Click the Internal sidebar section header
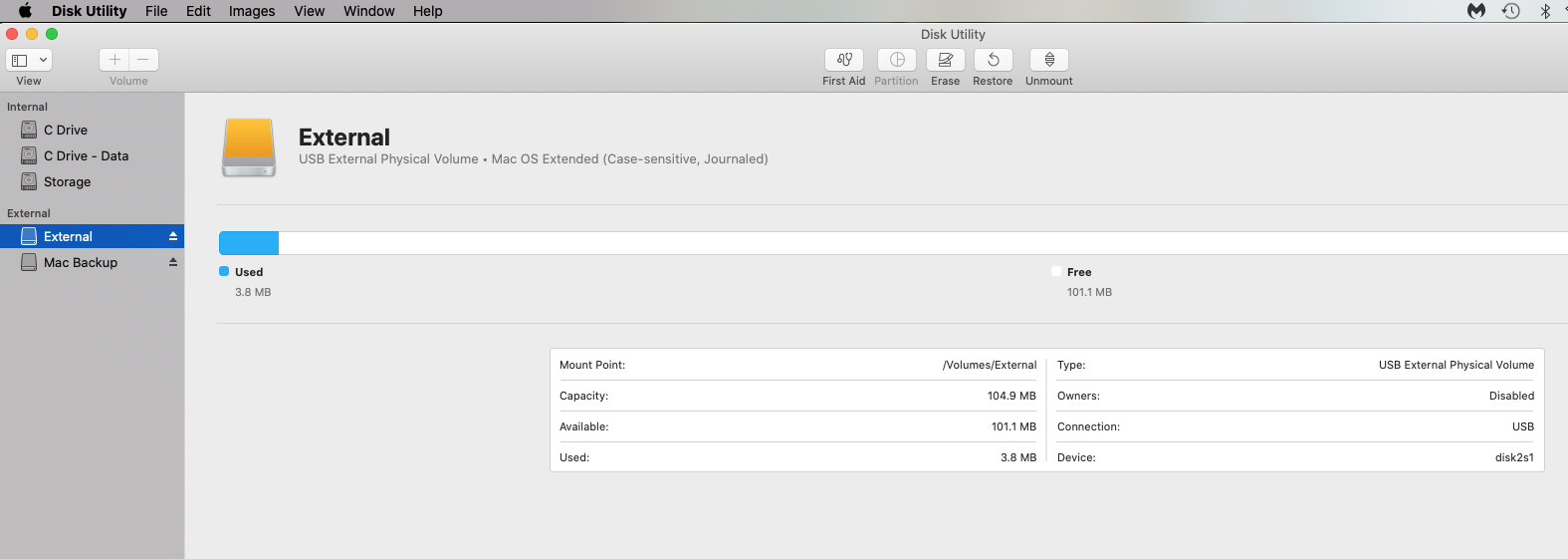 [x=27, y=107]
